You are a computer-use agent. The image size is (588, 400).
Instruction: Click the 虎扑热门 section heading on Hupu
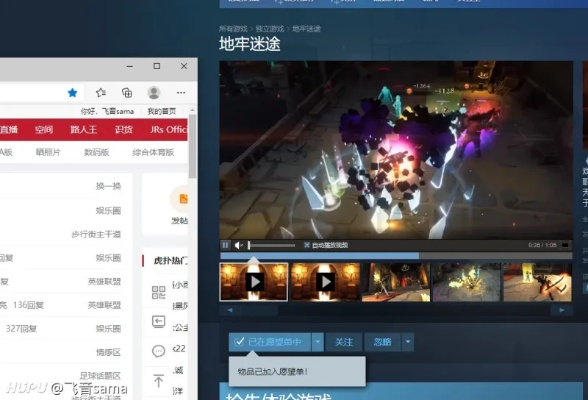pos(170,261)
